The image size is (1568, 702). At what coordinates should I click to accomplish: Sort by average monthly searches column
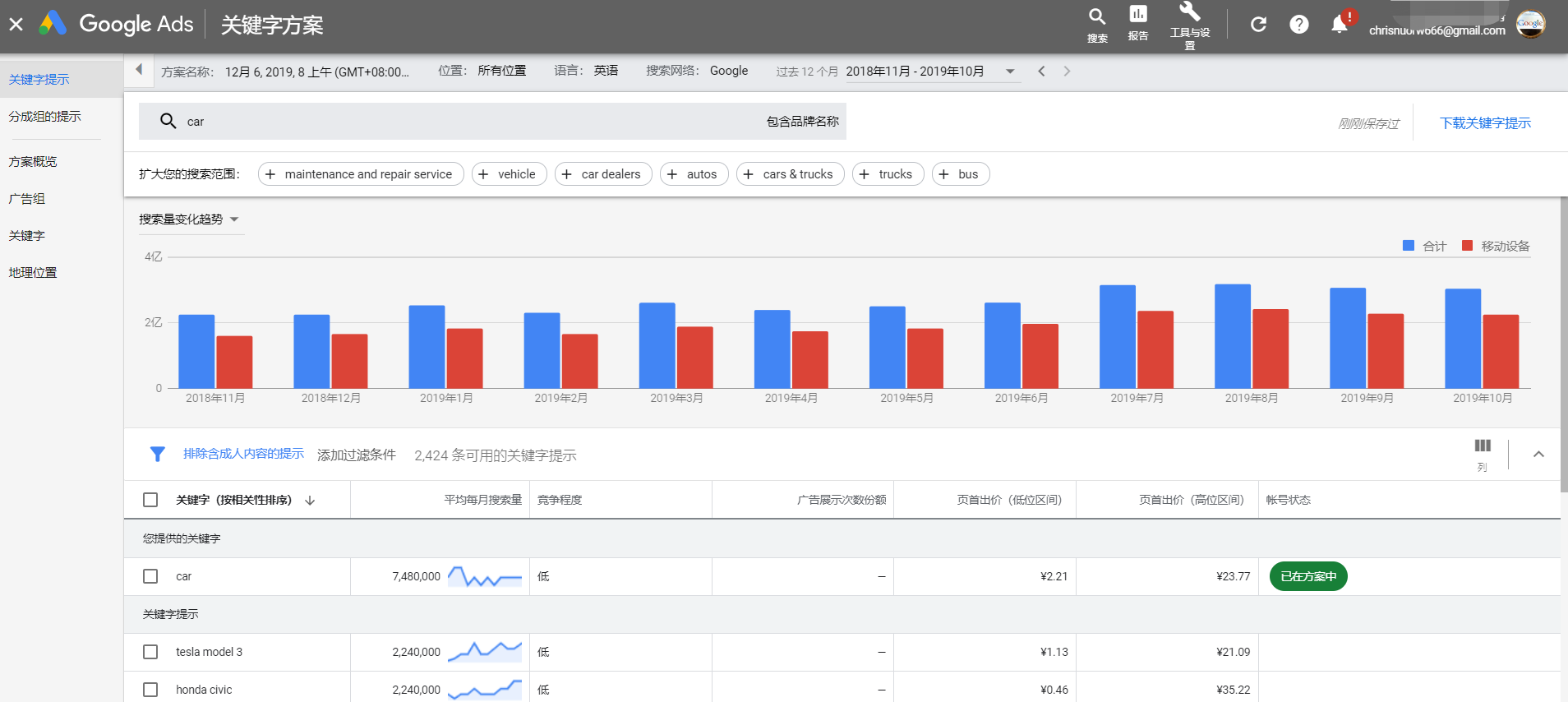click(483, 500)
